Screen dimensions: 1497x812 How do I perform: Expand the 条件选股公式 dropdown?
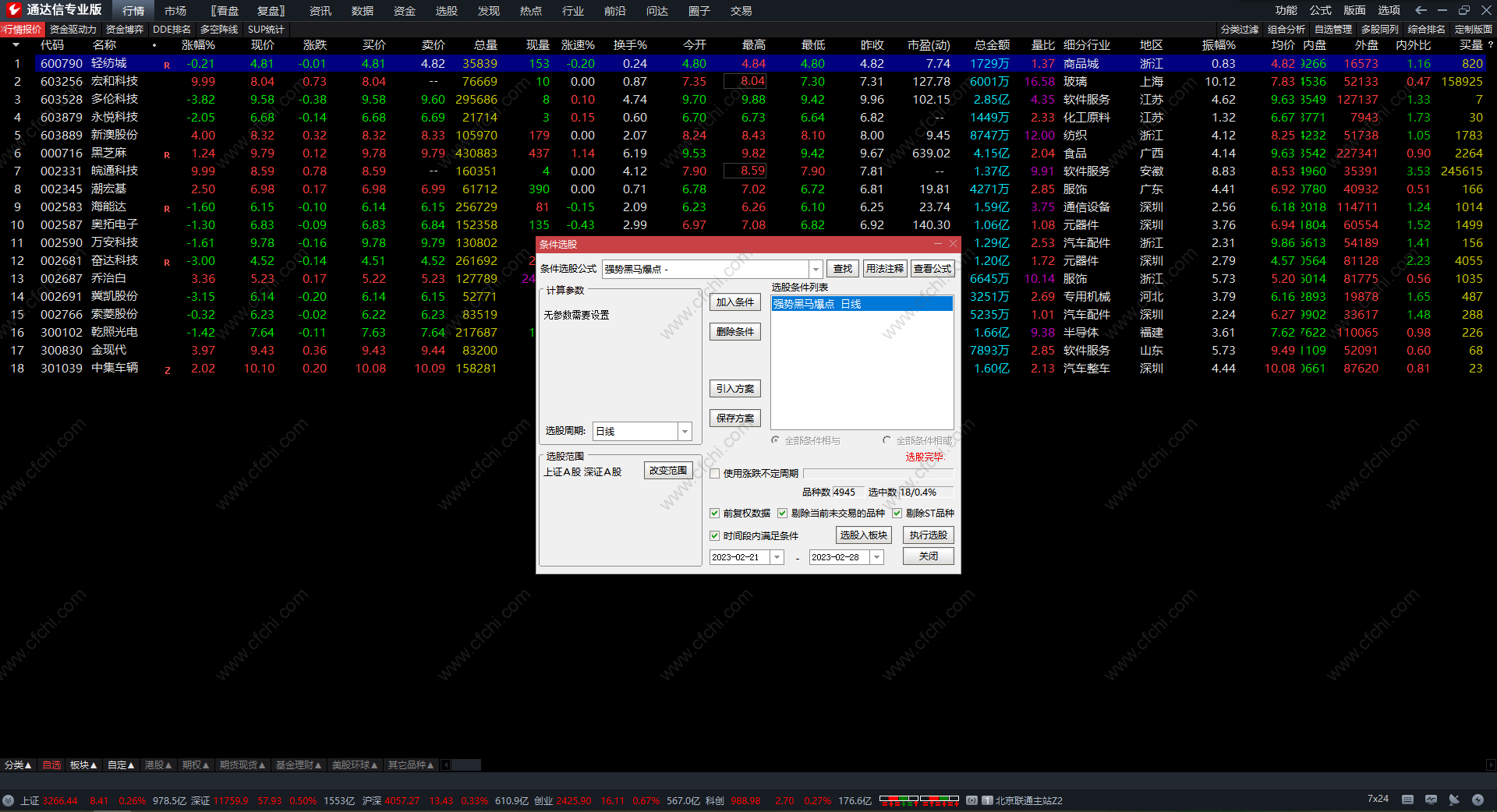(816, 269)
